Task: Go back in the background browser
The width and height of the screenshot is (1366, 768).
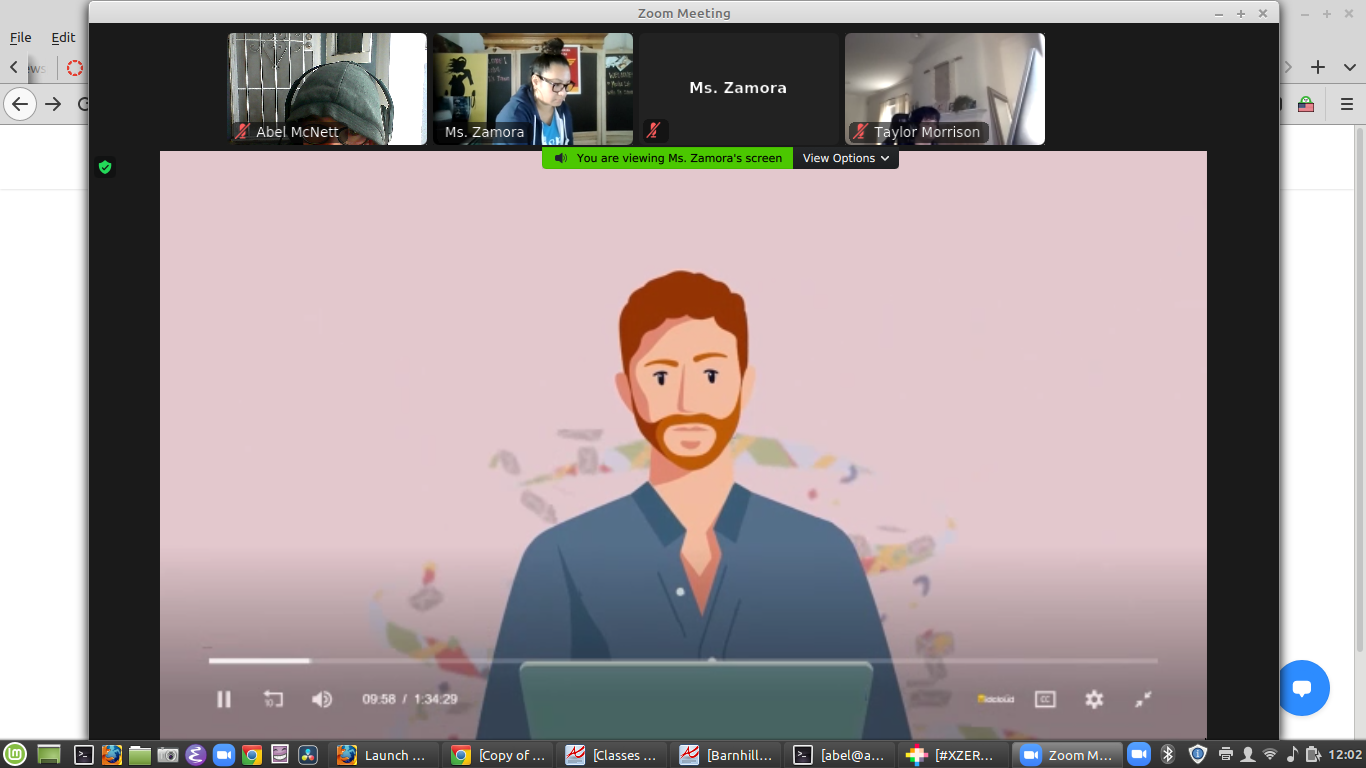Action: pyautogui.click(x=20, y=104)
